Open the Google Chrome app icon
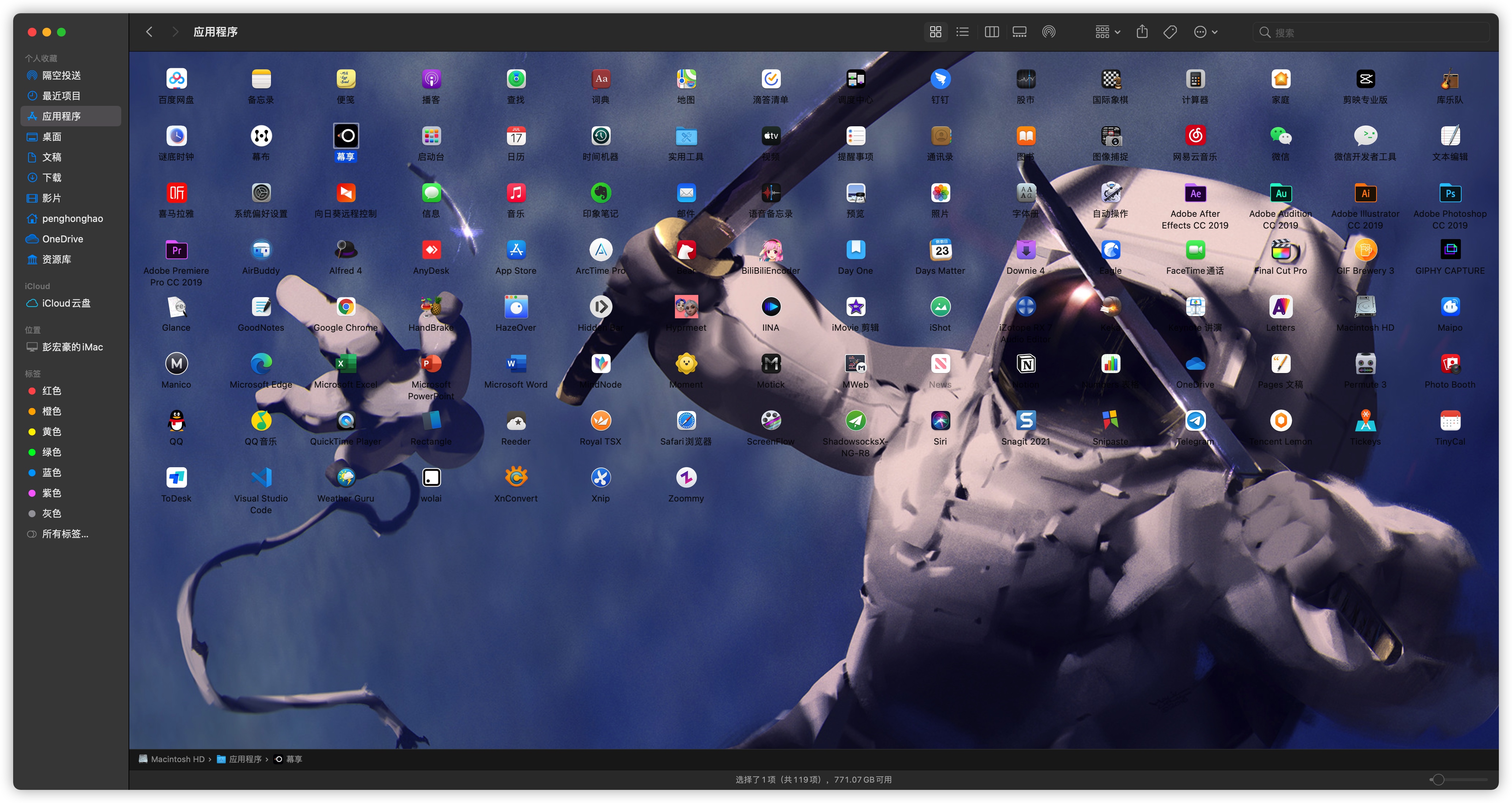 coord(346,307)
